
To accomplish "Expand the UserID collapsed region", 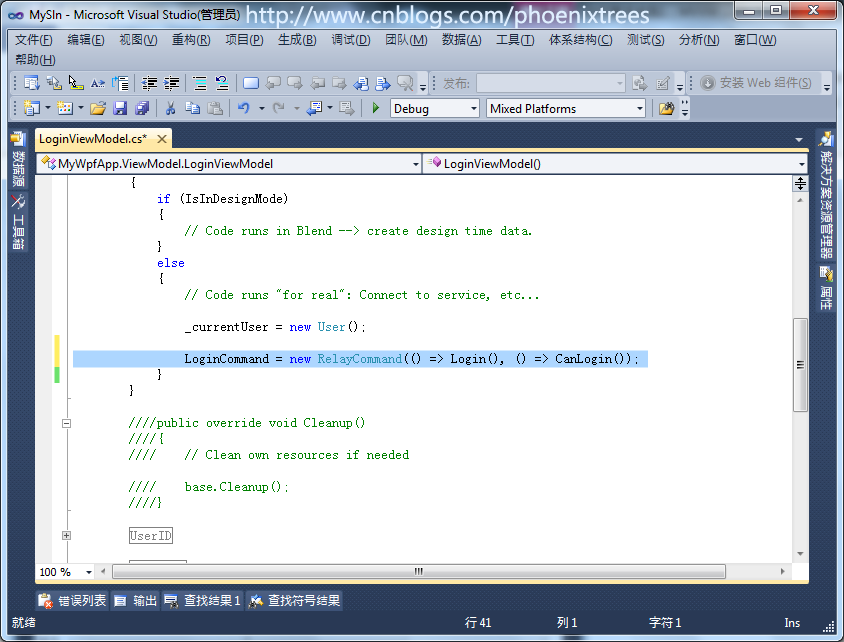I will (x=66, y=535).
